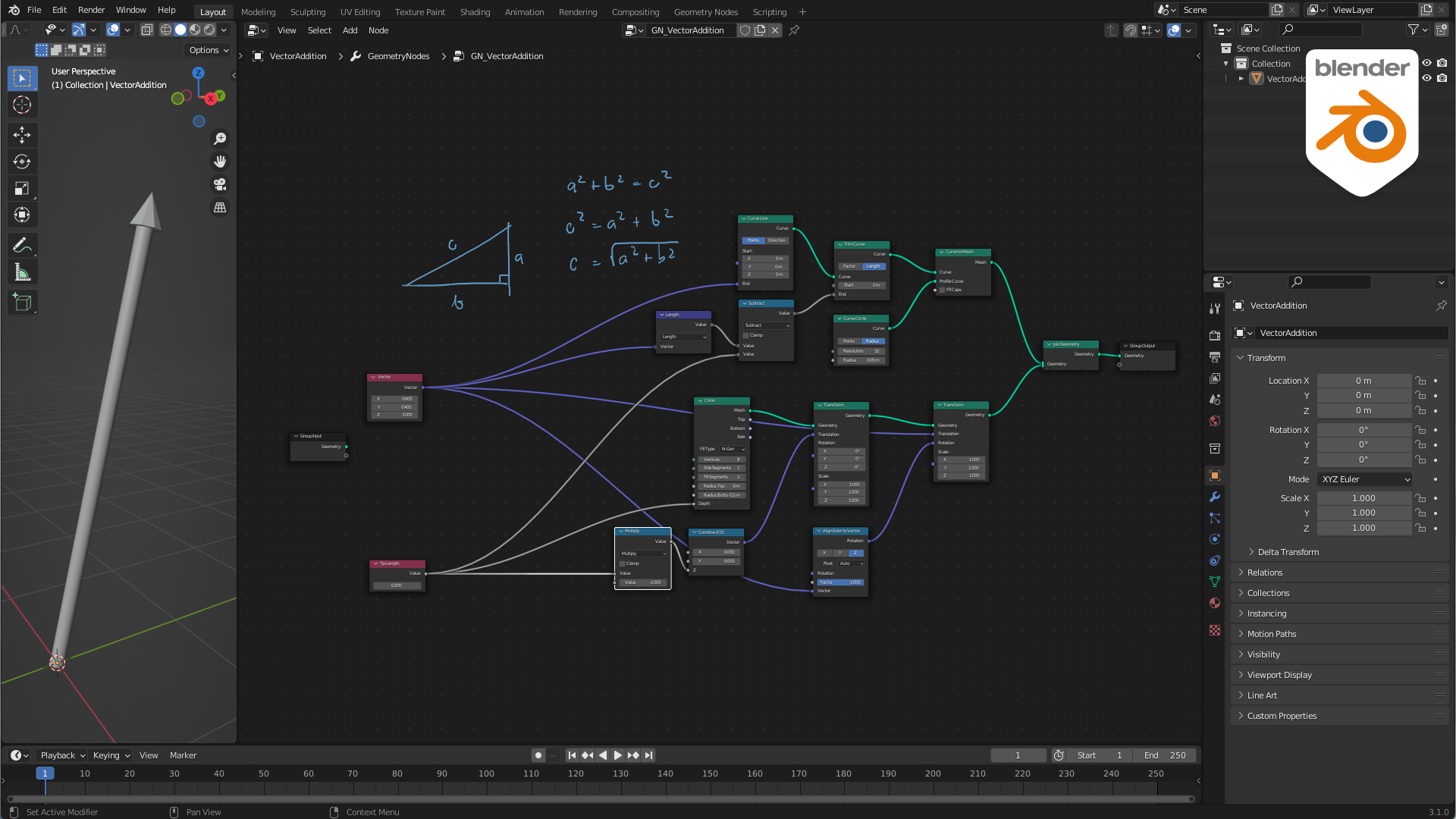Enable Fill Caps on Curve to Mesh node
Screen dimensions: 1456x819
[942, 290]
